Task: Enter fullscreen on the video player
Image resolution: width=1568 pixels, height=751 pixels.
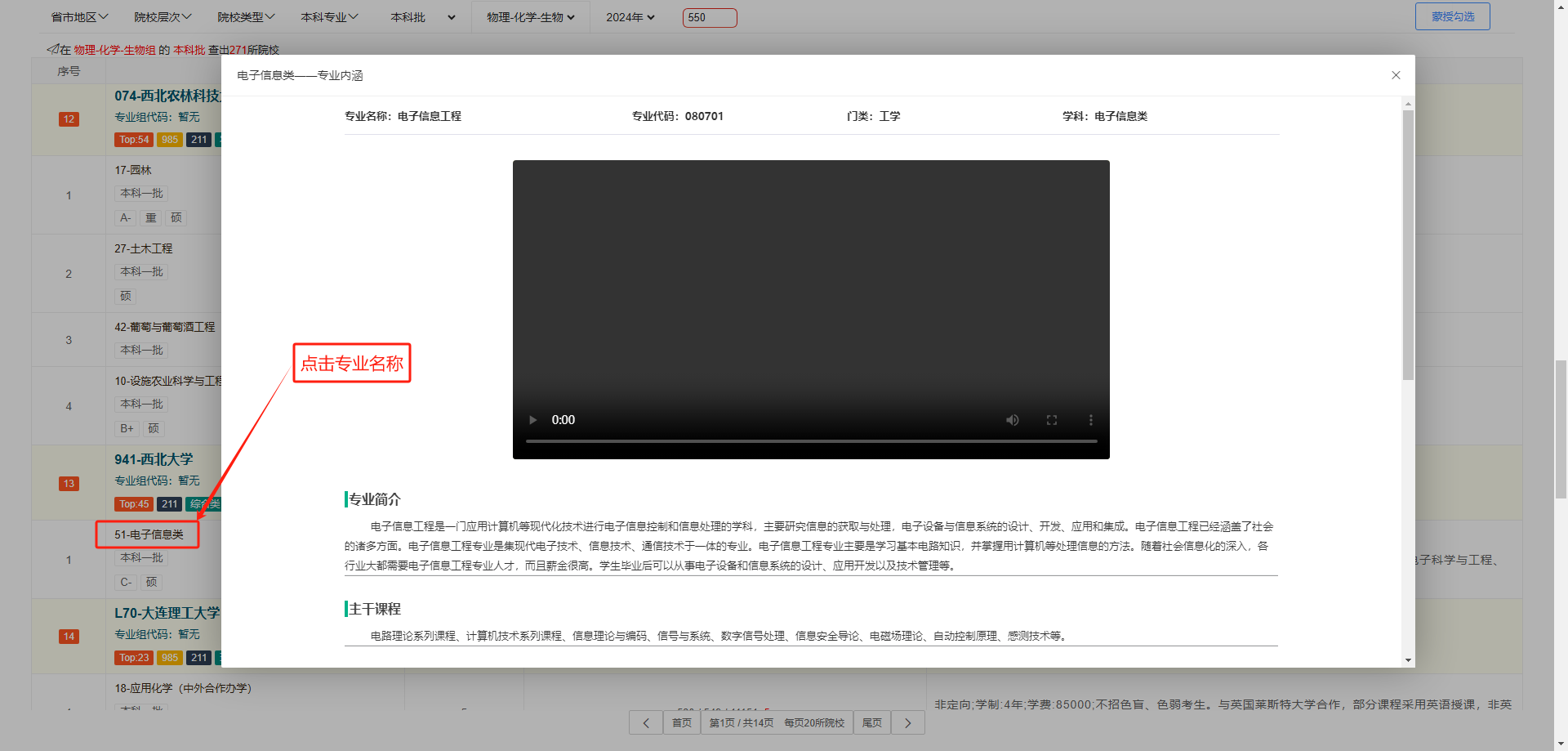Action: pos(1051,420)
